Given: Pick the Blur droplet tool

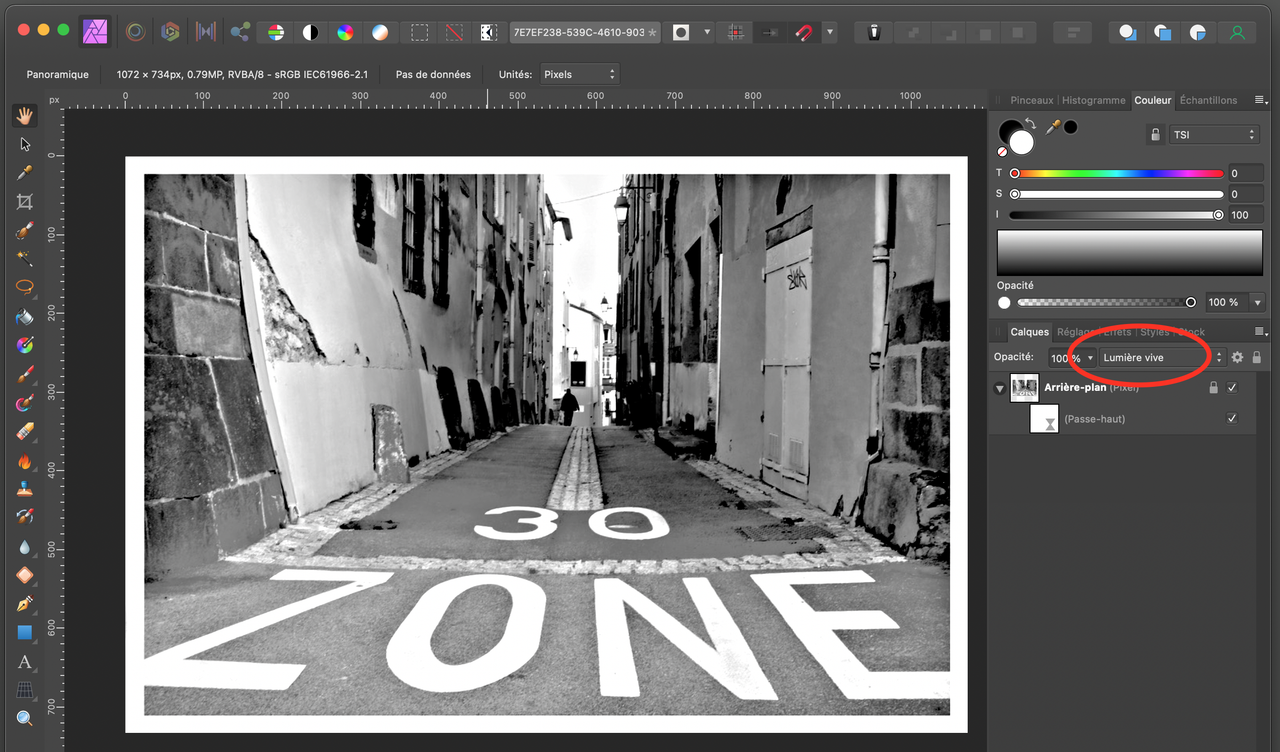Looking at the screenshot, I should 25,547.
